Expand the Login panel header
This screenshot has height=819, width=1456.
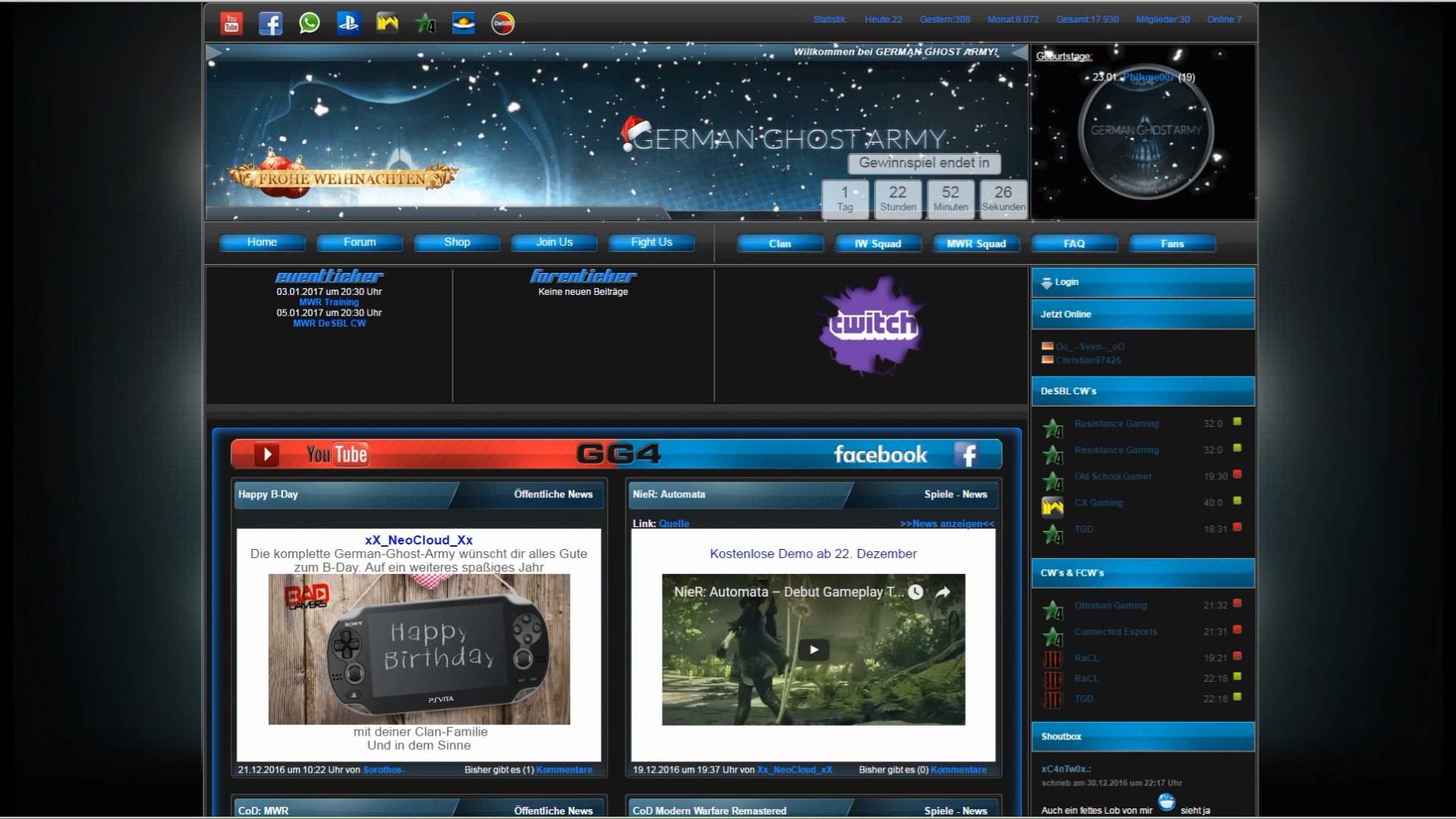click(x=1143, y=283)
